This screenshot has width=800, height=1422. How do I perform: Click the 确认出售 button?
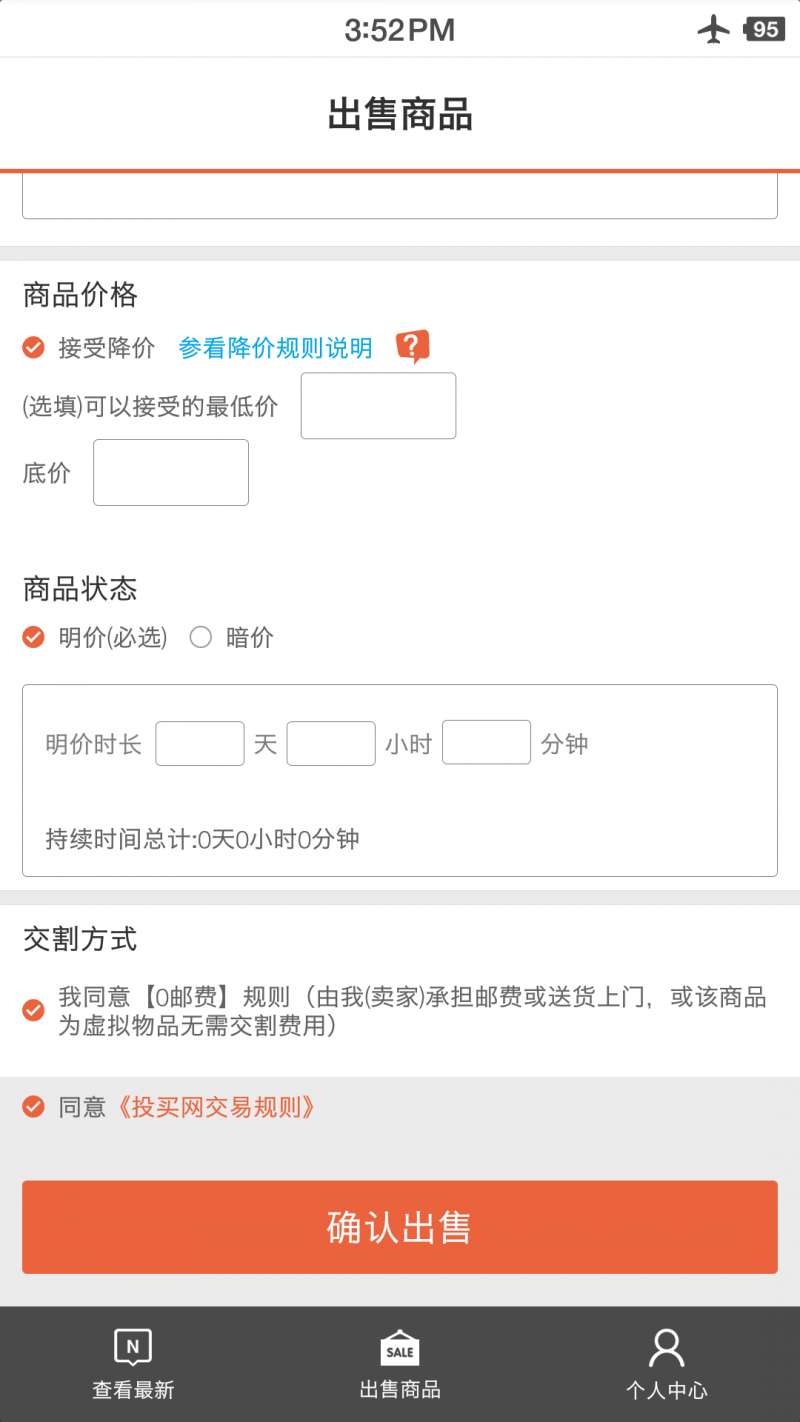tap(400, 1227)
